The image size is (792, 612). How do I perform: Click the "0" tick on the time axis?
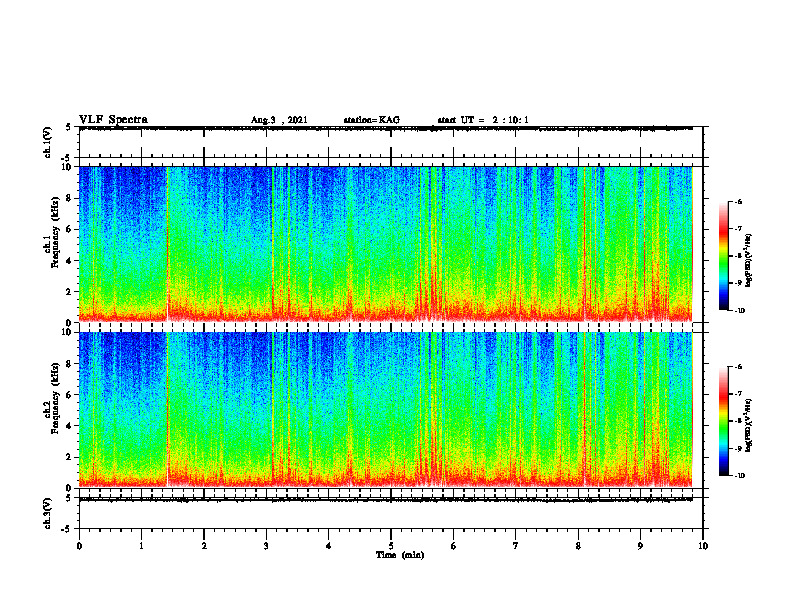[x=79, y=546]
